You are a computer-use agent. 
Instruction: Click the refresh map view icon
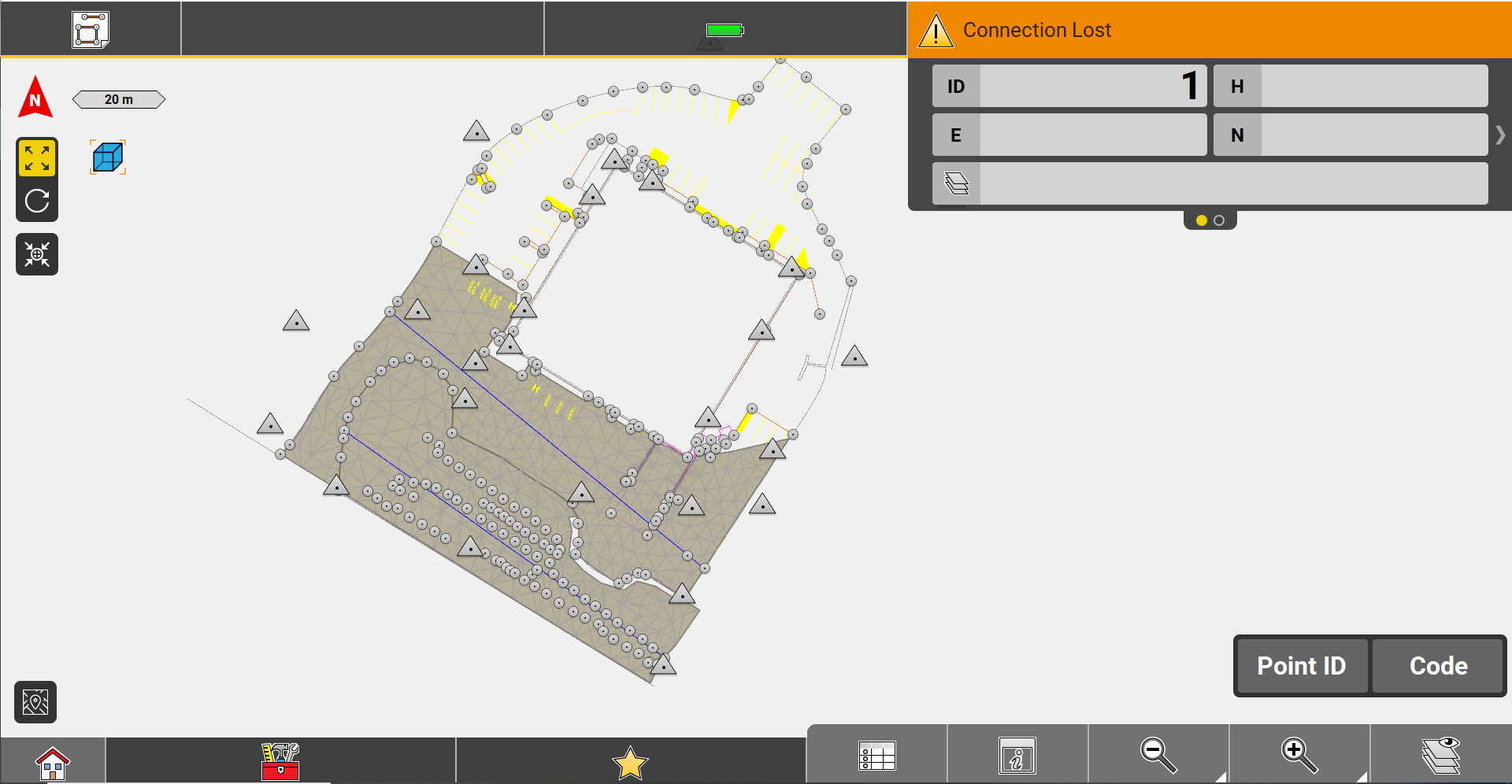coord(37,202)
